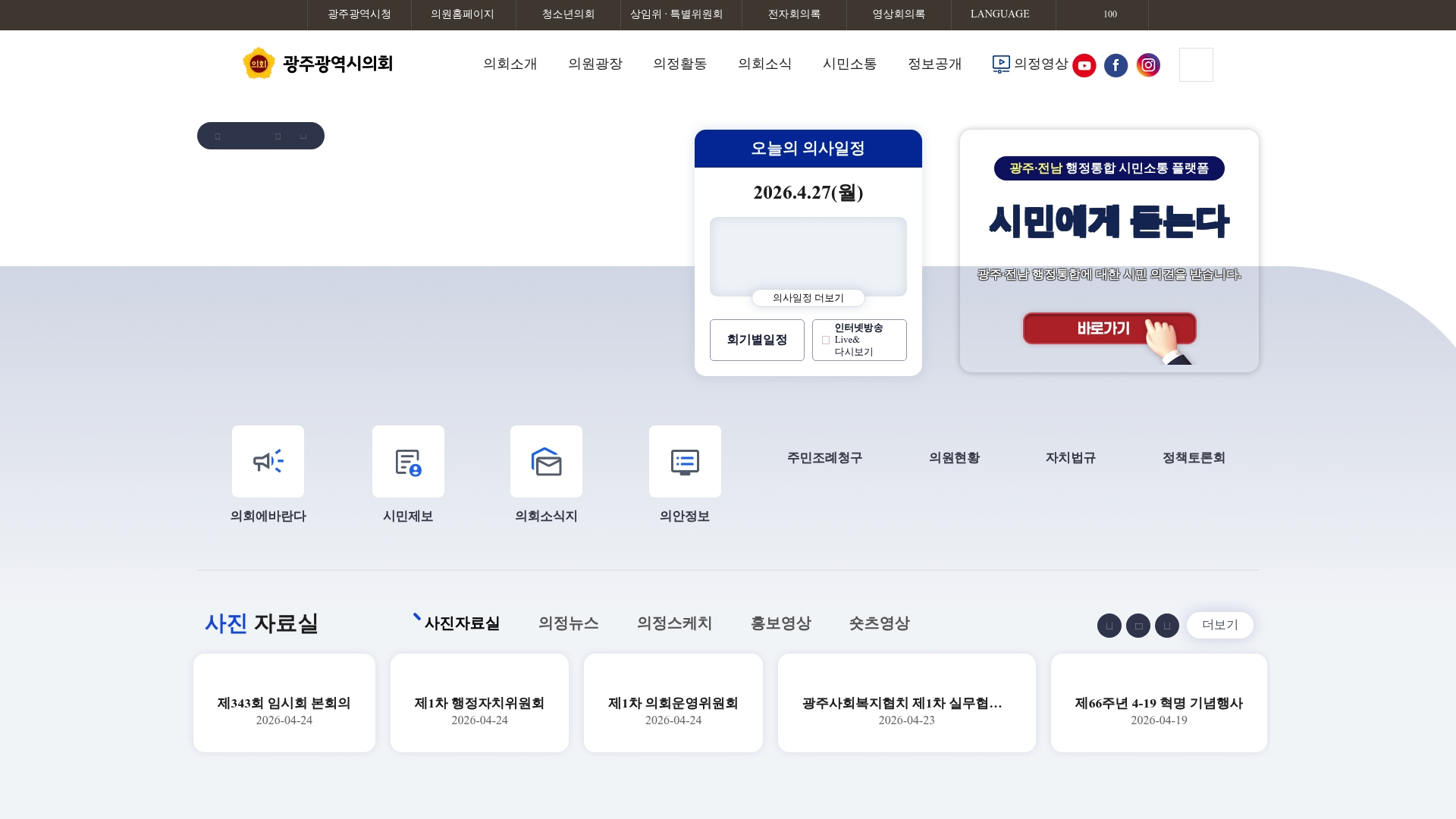Open 의원광장 main menu
Image resolution: width=1456 pixels, height=819 pixels.
click(595, 64)
